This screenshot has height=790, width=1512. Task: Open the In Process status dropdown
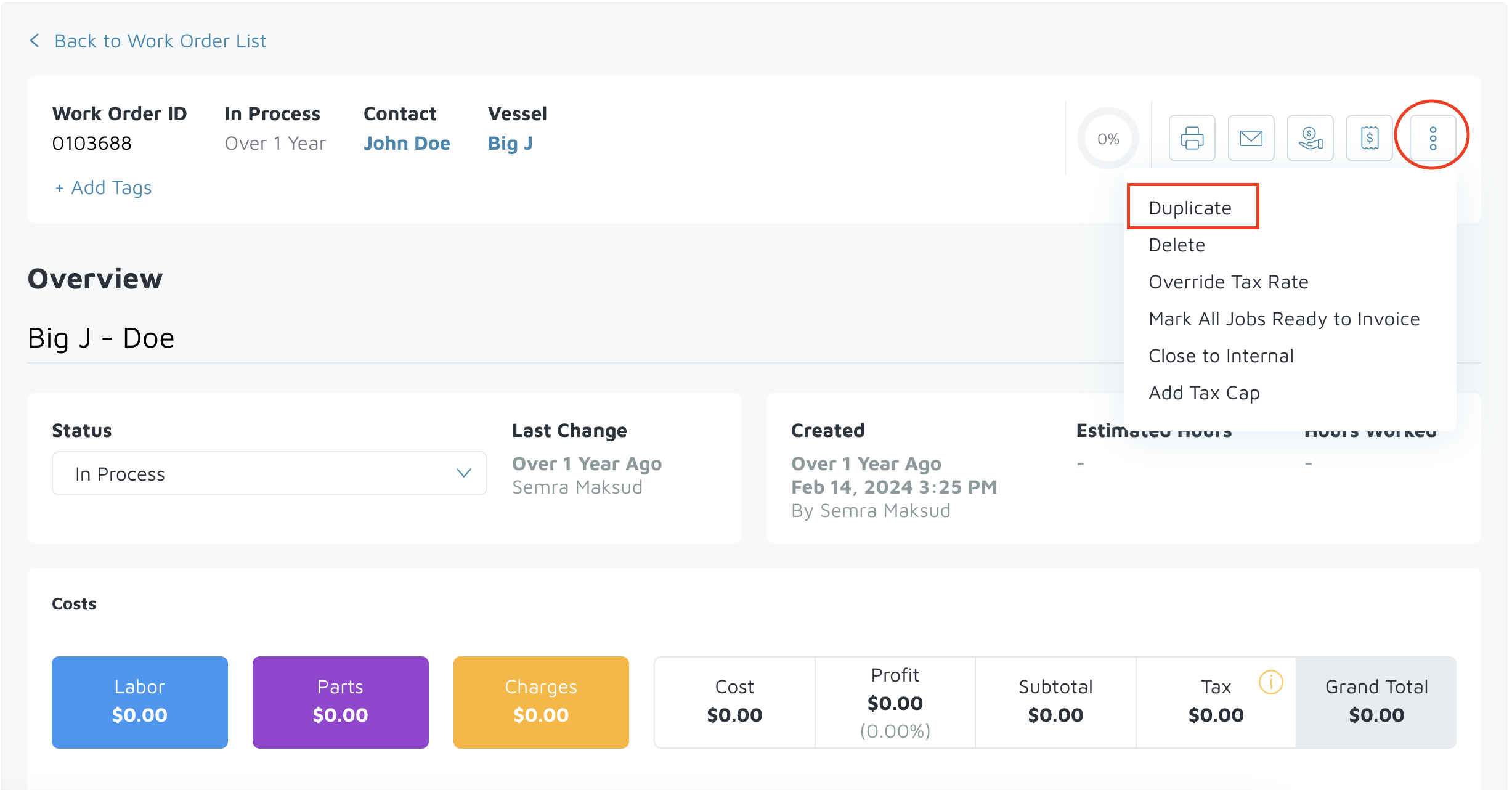[x=269, y=474]
